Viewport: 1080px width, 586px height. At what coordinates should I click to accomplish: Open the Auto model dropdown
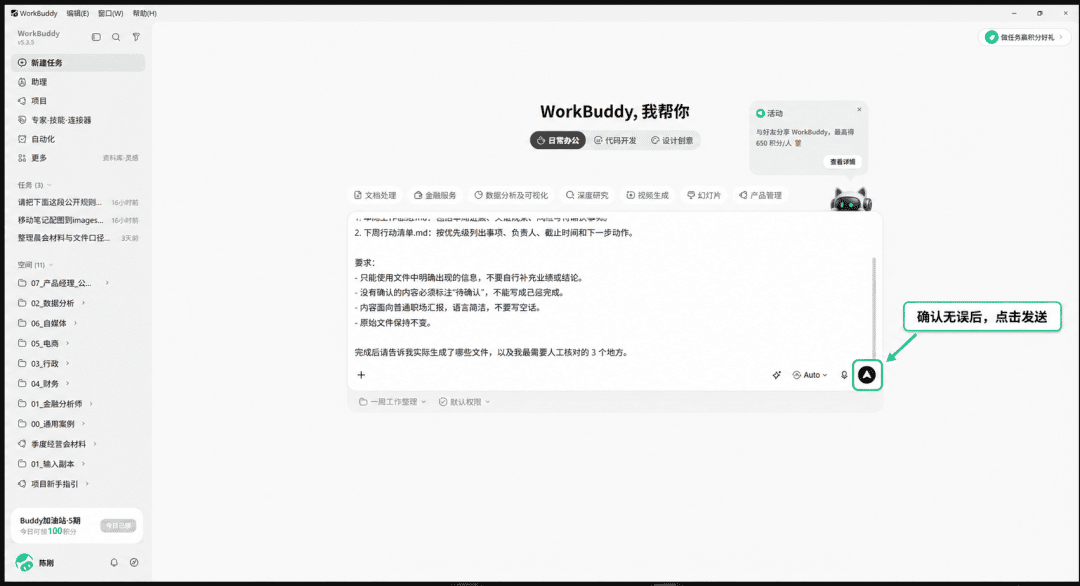pyautogui.click(x=810, y=375)
